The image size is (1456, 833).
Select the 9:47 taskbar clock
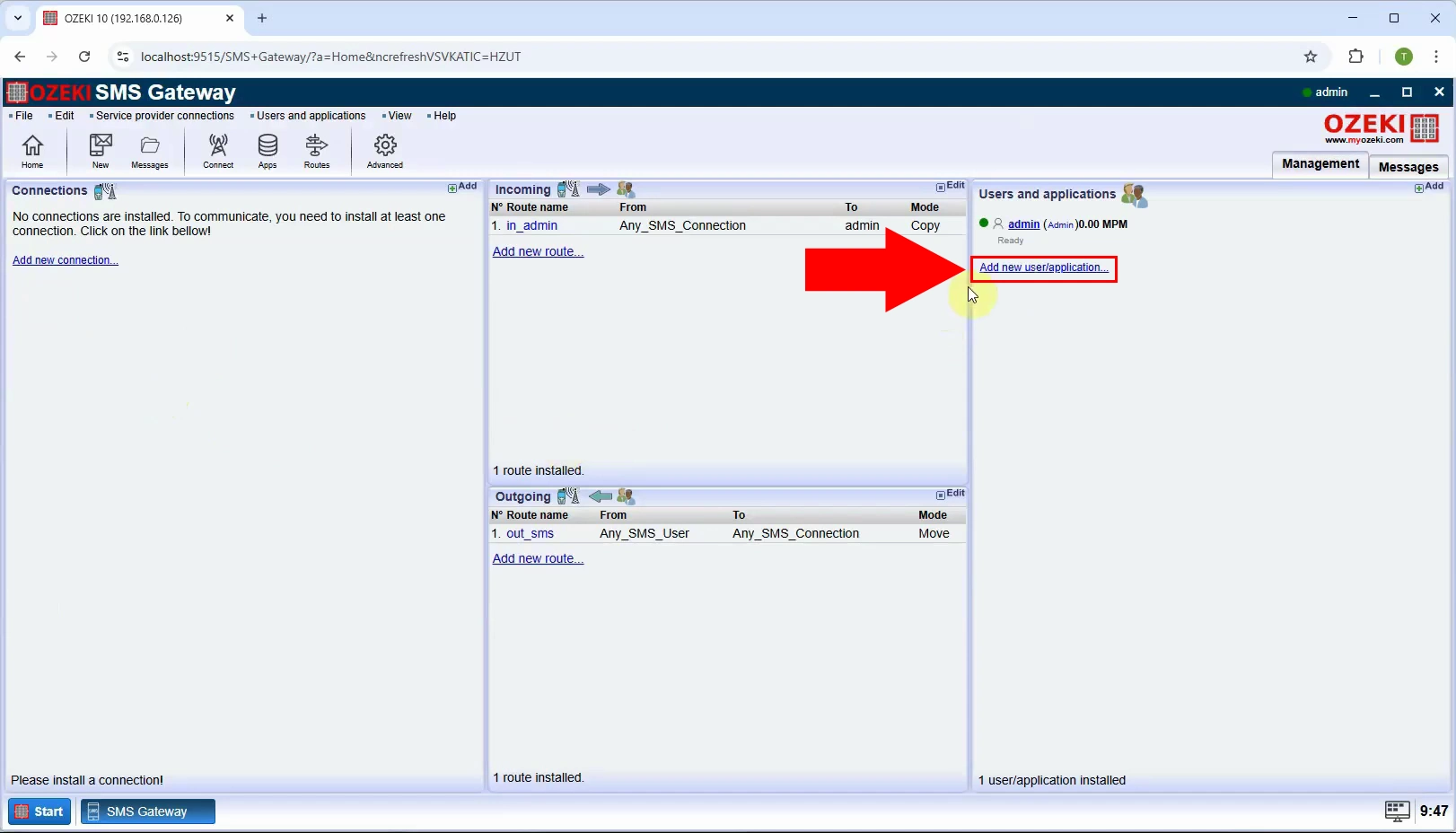click(x=1434, y=811)
